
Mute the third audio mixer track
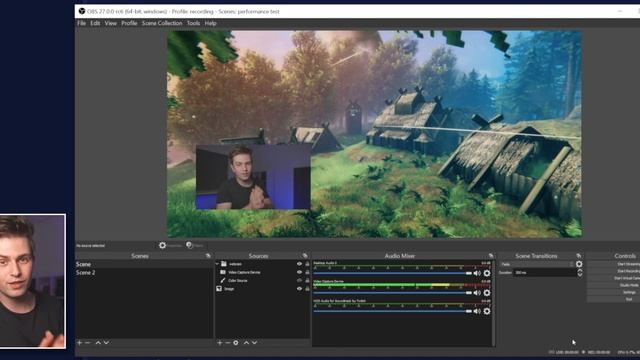(477, 311)
